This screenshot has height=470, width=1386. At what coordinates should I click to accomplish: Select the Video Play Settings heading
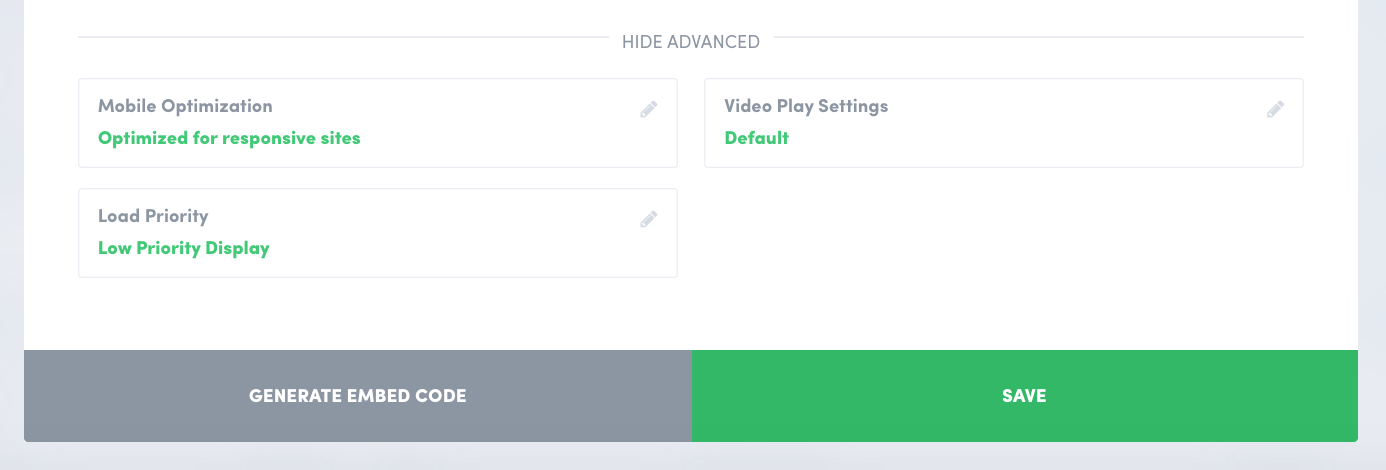[x=806, y=106]
